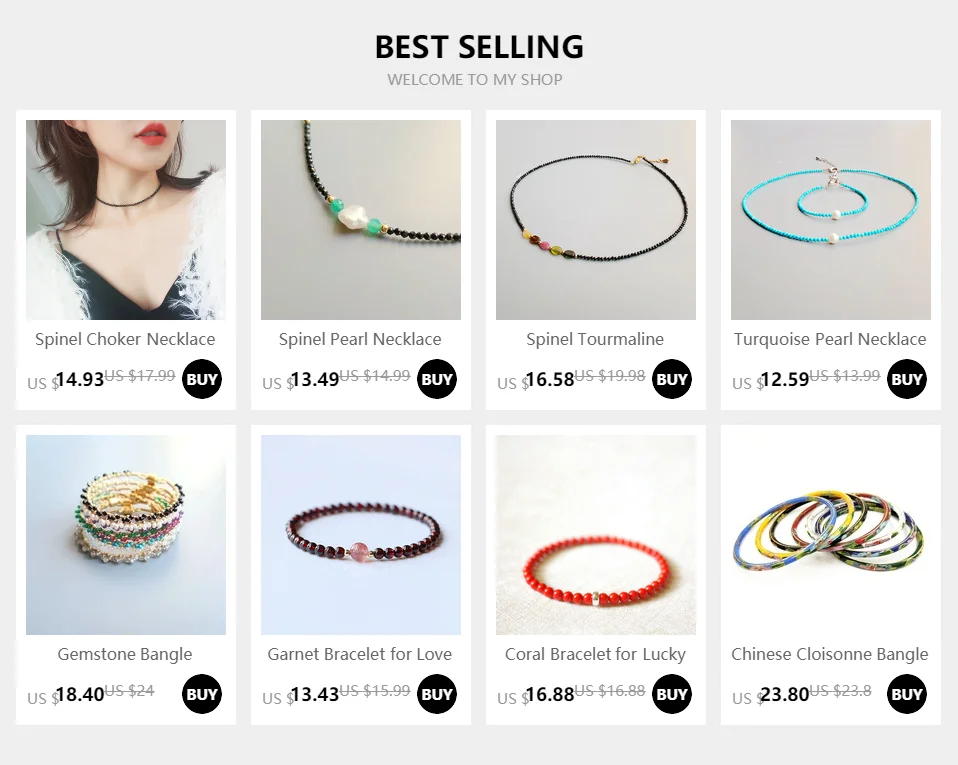
Task: Open the Spinel Choker Necklace photo
Action: pyautogui.click(x=126, y=220)
